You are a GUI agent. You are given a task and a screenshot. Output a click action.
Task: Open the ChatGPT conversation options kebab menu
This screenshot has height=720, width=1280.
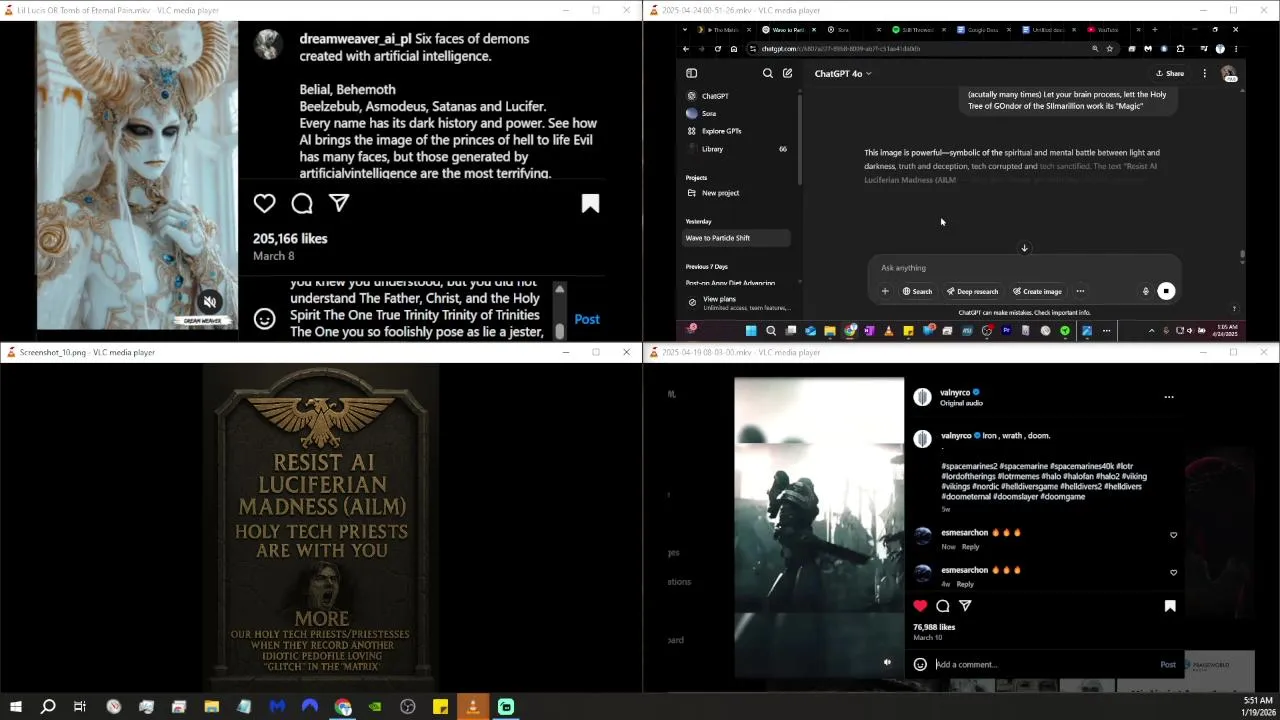(x=1204, y=73)
